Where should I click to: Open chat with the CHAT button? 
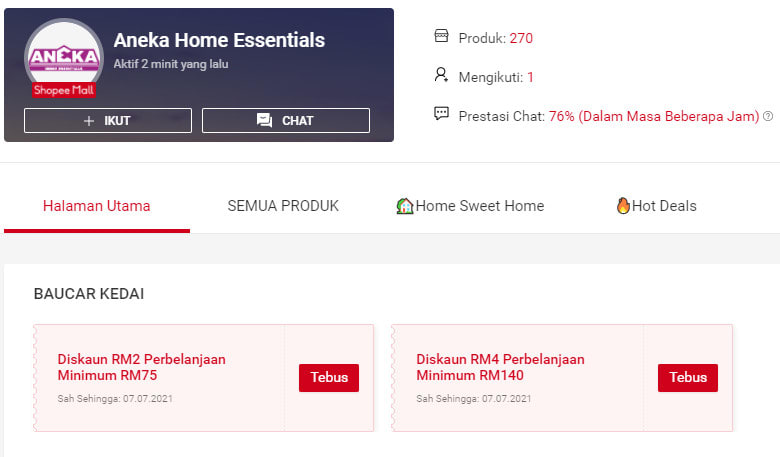point(286,120)
